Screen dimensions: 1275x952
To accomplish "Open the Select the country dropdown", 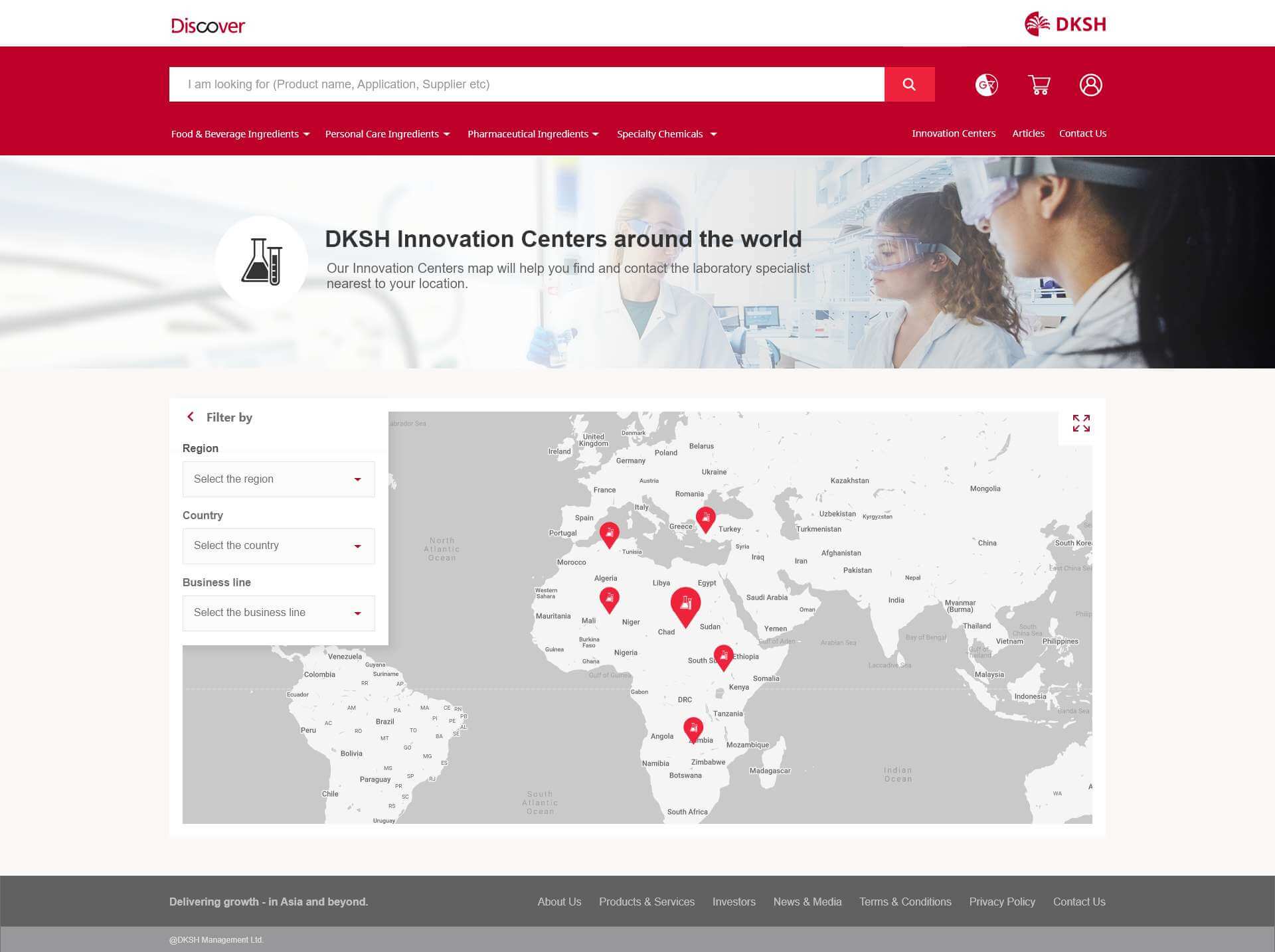I will [x=278, y=546].
